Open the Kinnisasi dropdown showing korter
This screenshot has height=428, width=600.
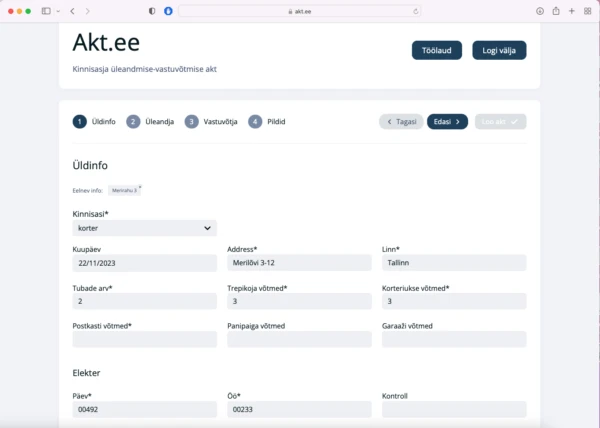pyautogui.click(x=144, y=228)
